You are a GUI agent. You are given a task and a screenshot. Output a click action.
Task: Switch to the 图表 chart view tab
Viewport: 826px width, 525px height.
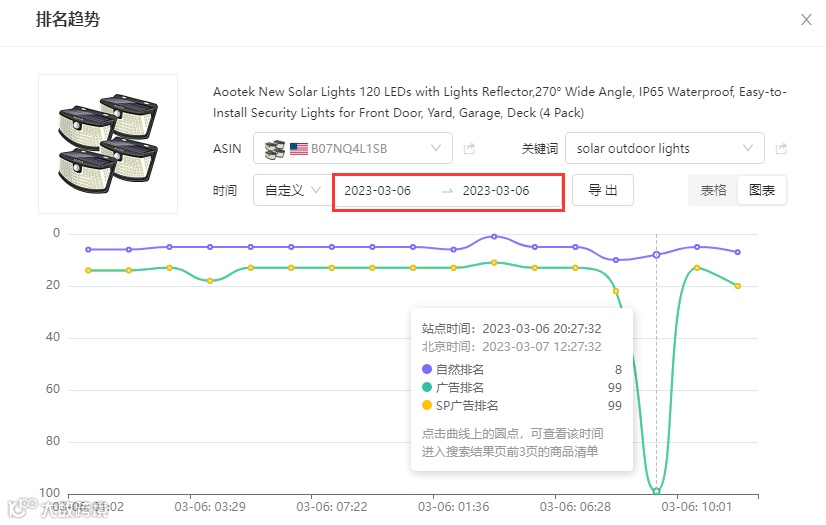[762, 190]
